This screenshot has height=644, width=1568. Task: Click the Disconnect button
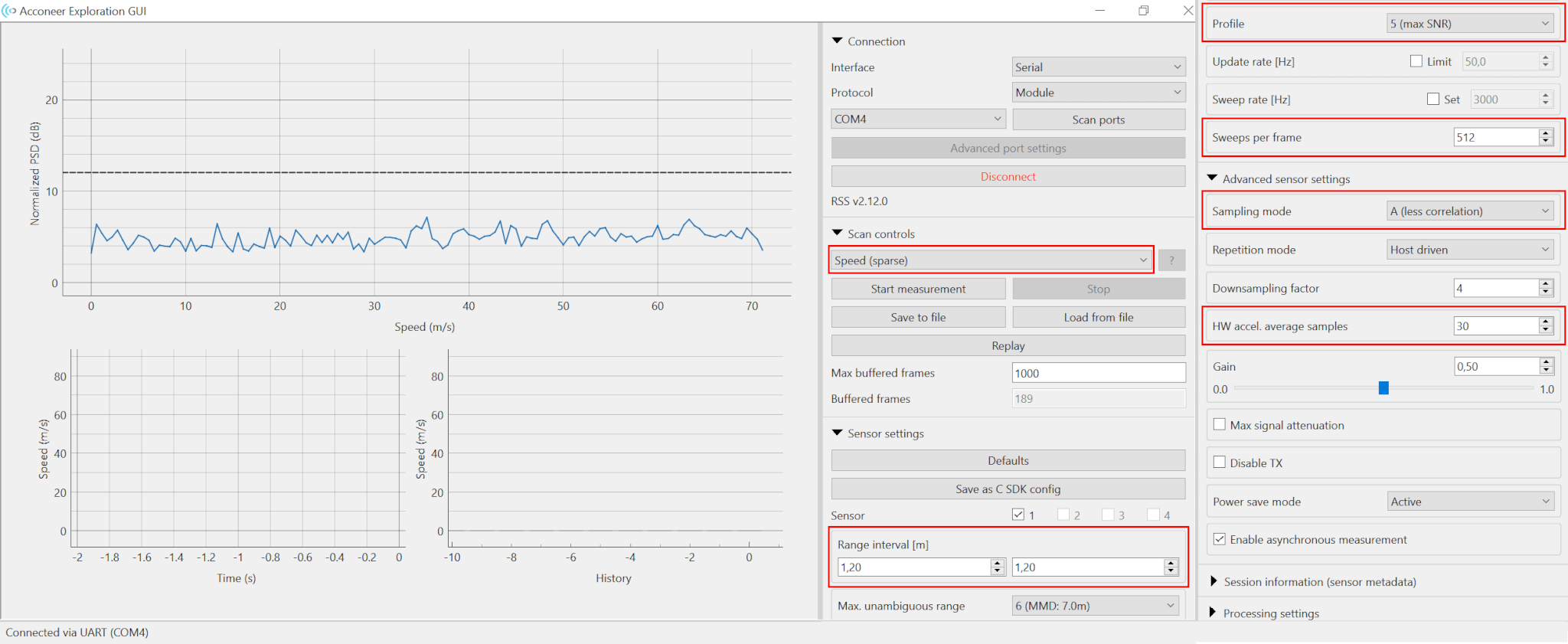point(1008,176)
